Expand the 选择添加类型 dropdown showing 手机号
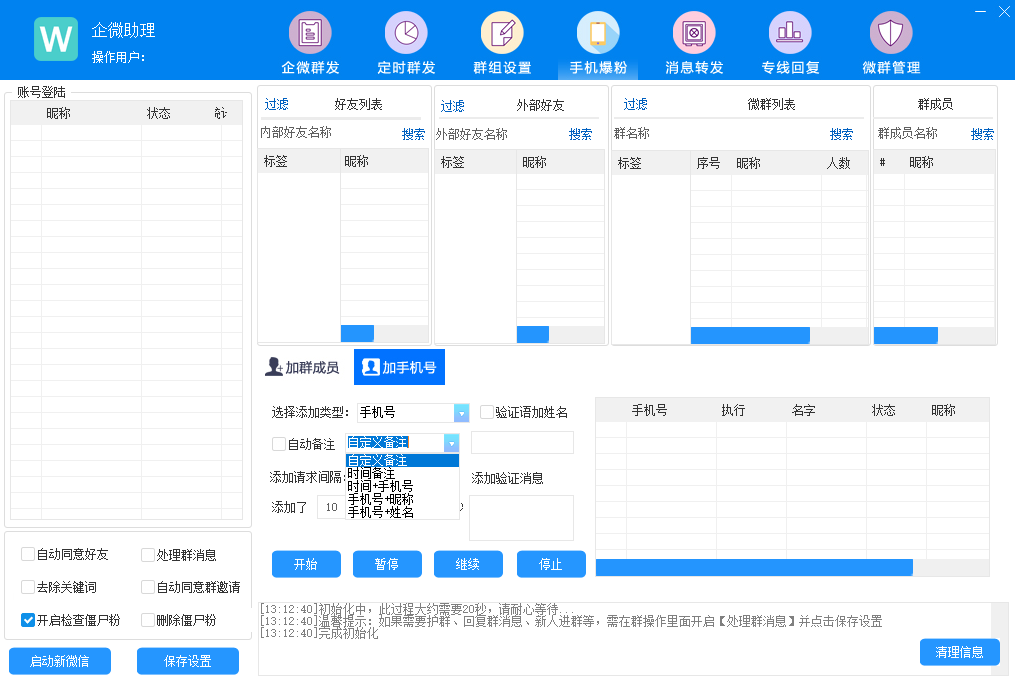The height and width of the screenshot is (685, 1015). pyautogui.click(x=461, y=413)
